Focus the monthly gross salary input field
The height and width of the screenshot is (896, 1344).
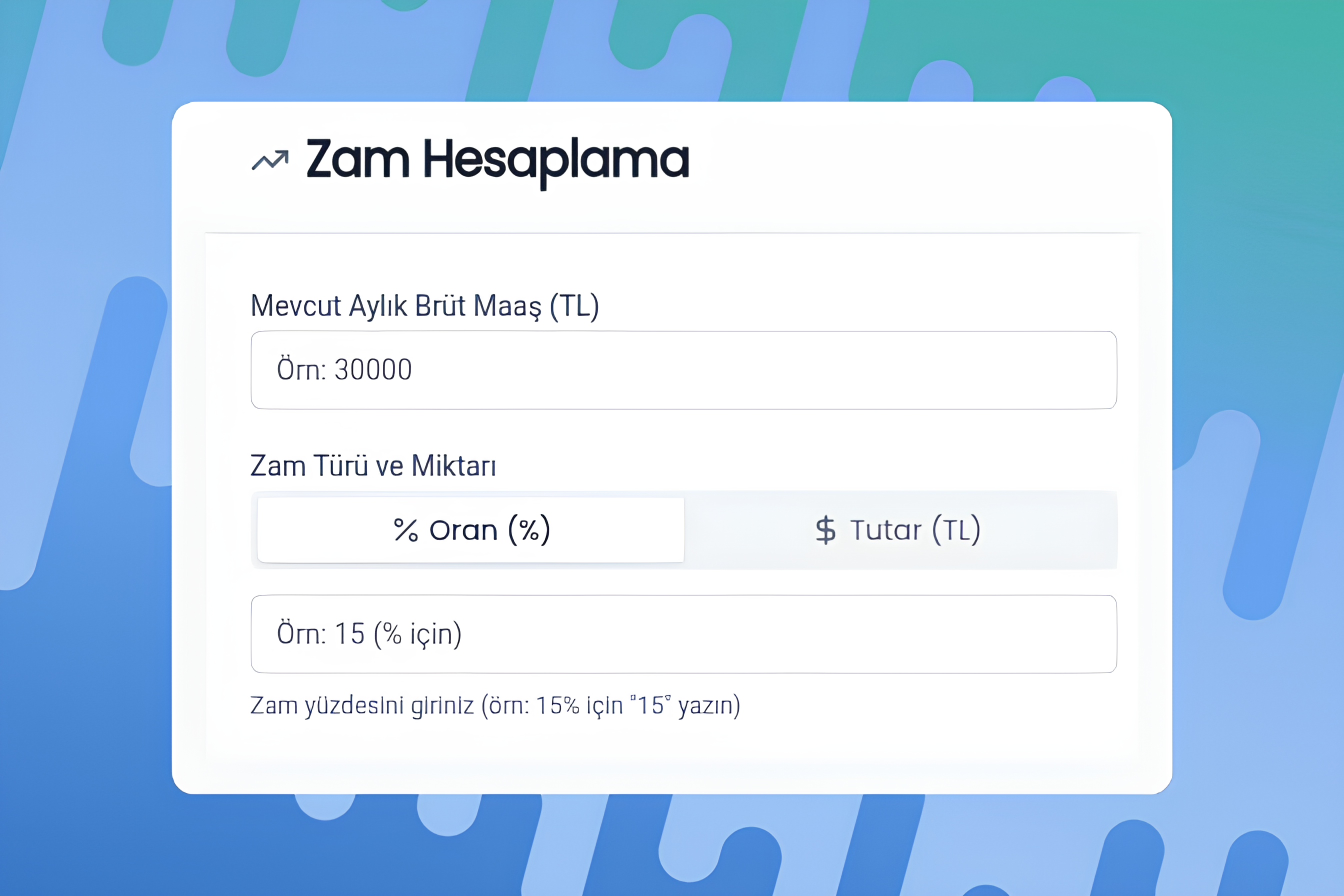(x=683, y=369)
